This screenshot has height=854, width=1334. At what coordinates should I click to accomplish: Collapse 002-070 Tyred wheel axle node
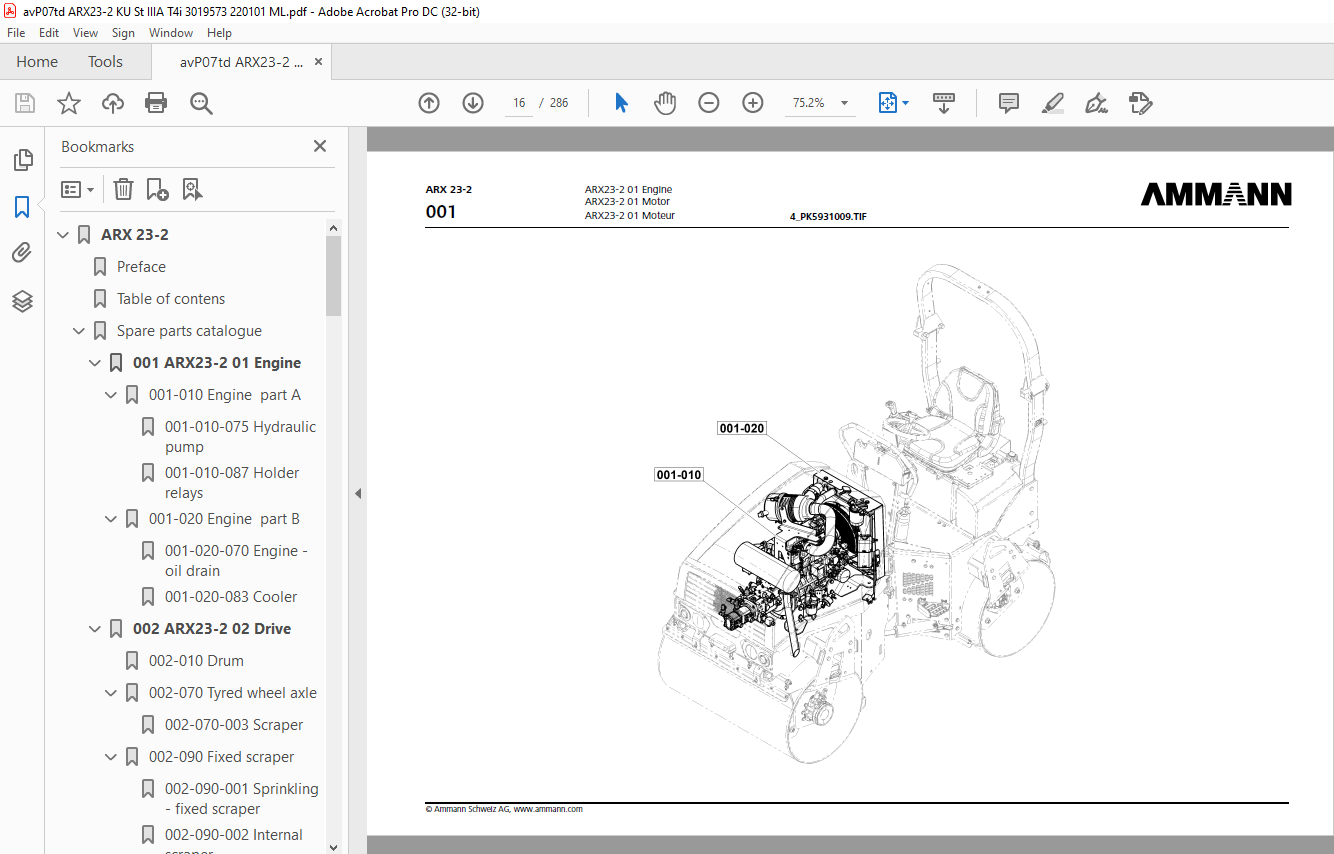pos(111,693)
